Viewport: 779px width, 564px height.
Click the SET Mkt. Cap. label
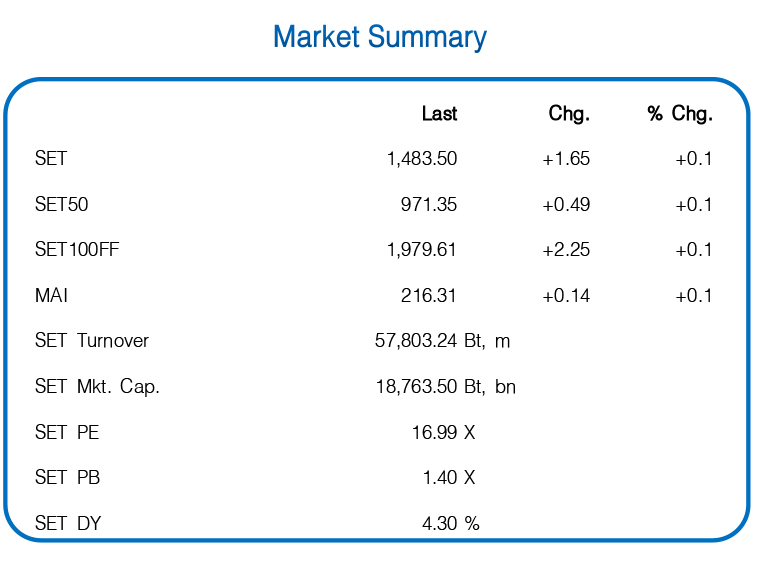(97, 387)
